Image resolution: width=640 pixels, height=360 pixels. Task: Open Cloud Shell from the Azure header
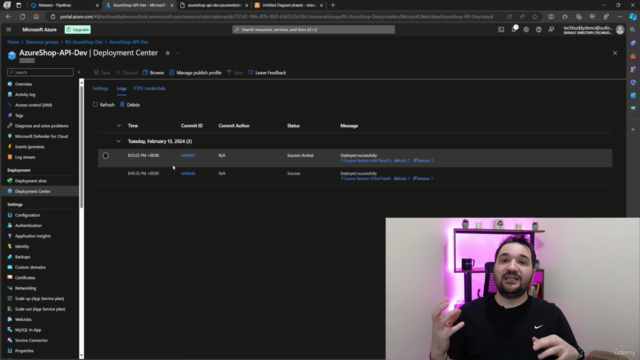501,30
